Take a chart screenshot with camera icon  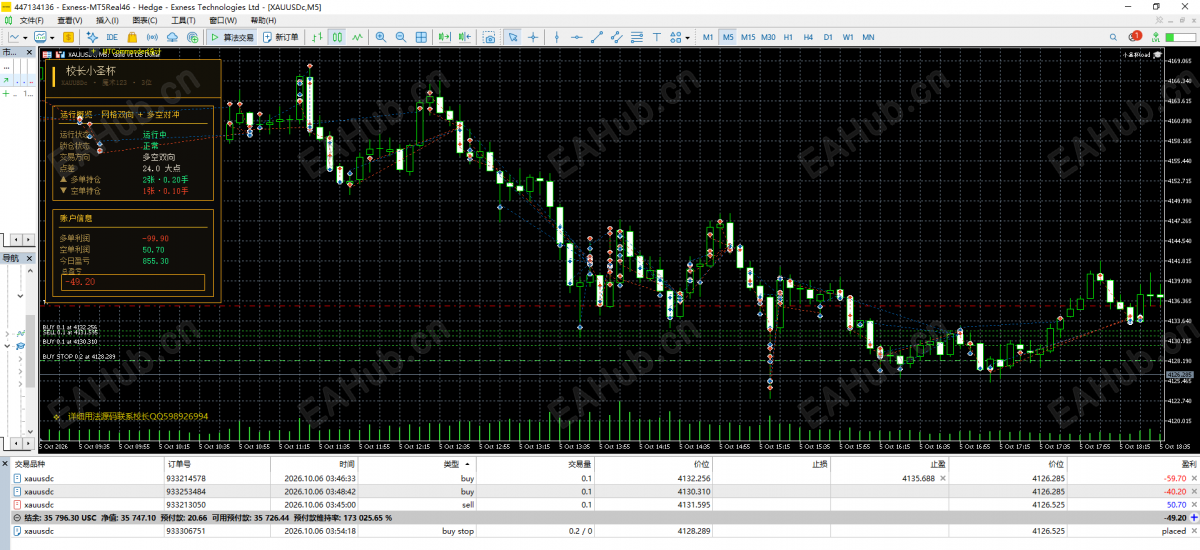click(x=490, y=37)
